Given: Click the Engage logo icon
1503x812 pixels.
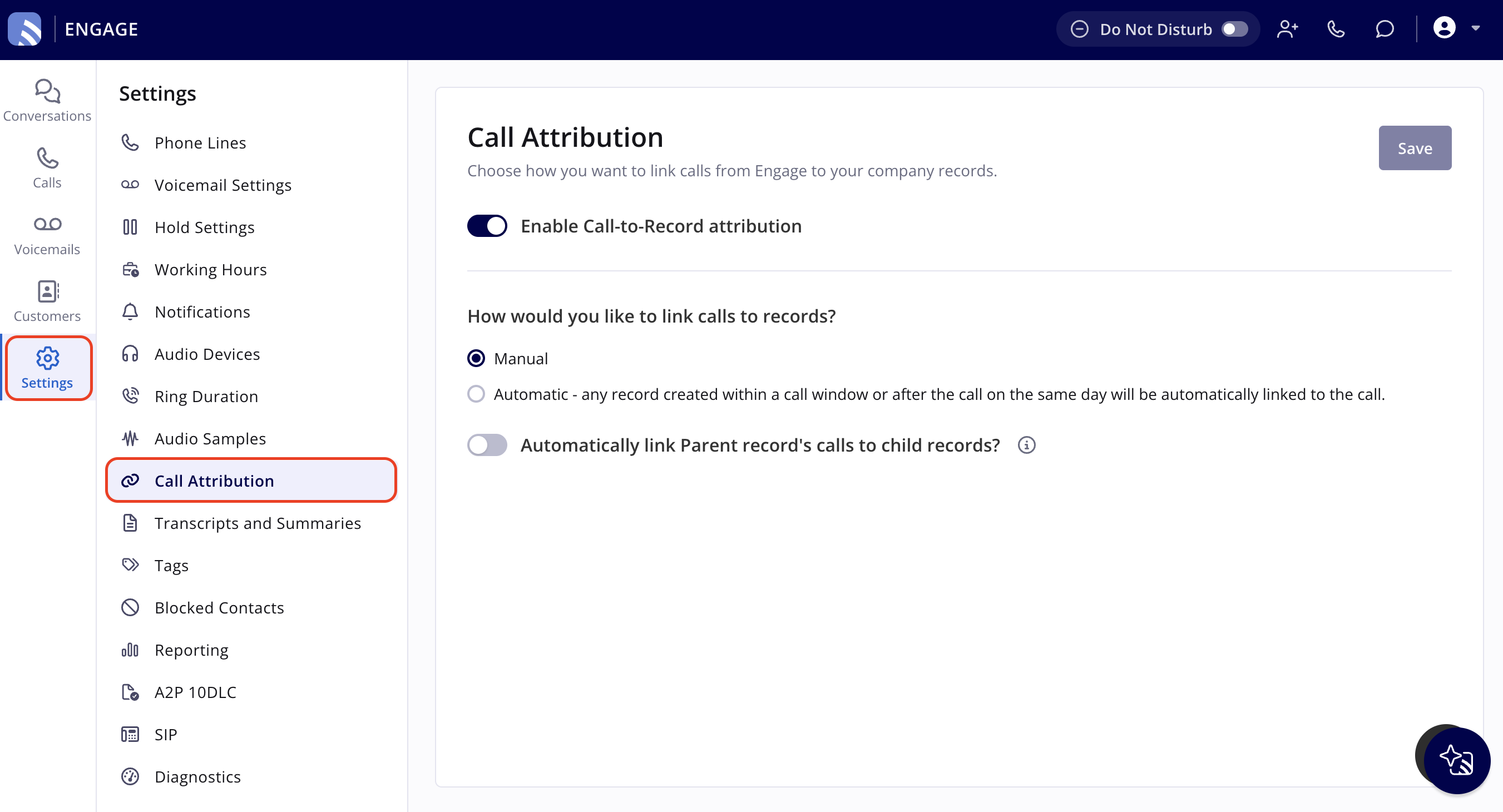Looking at the screenshot, I should coord(24,29).
